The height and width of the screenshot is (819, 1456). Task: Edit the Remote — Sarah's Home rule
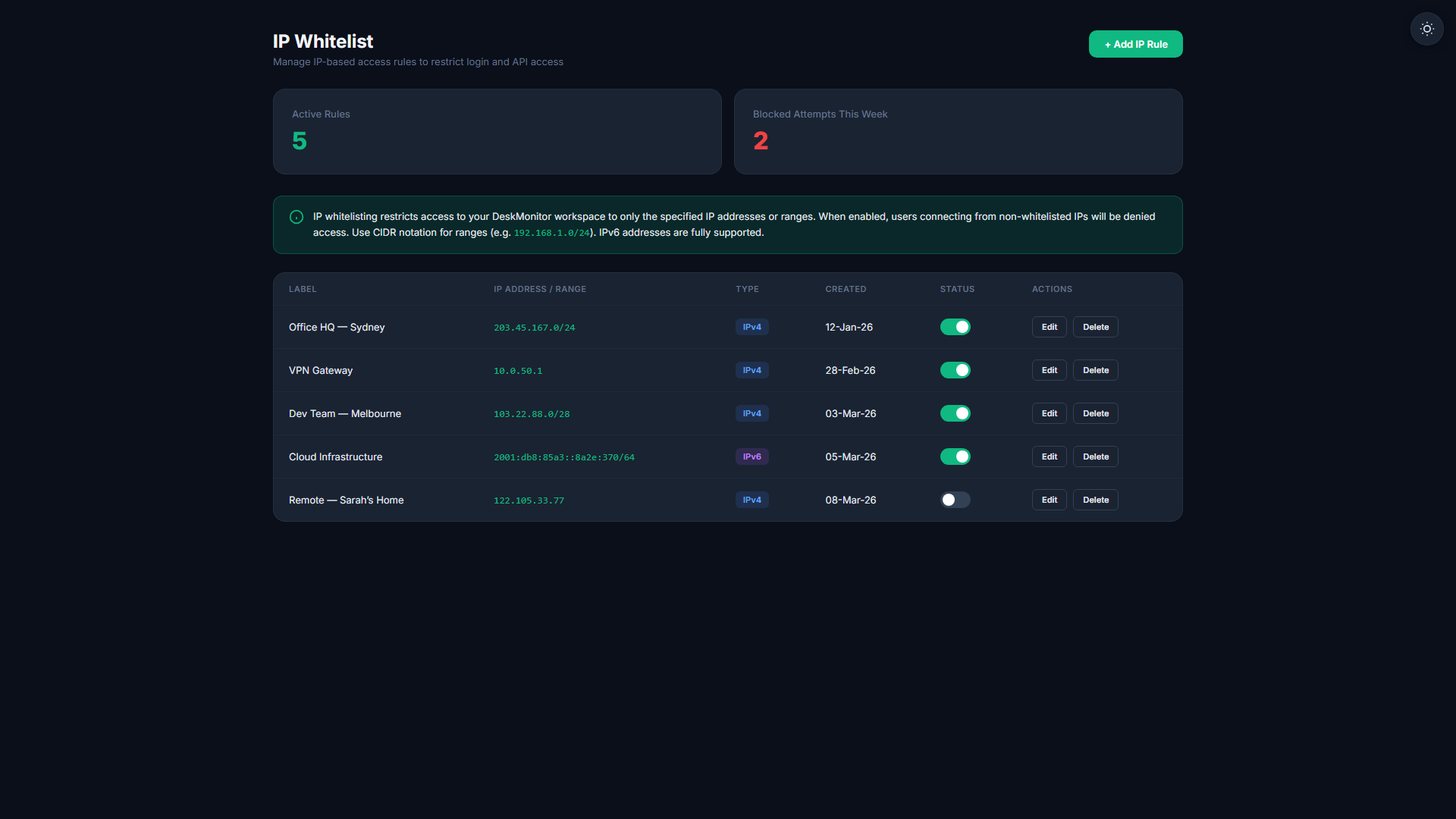click(1049, 500)
